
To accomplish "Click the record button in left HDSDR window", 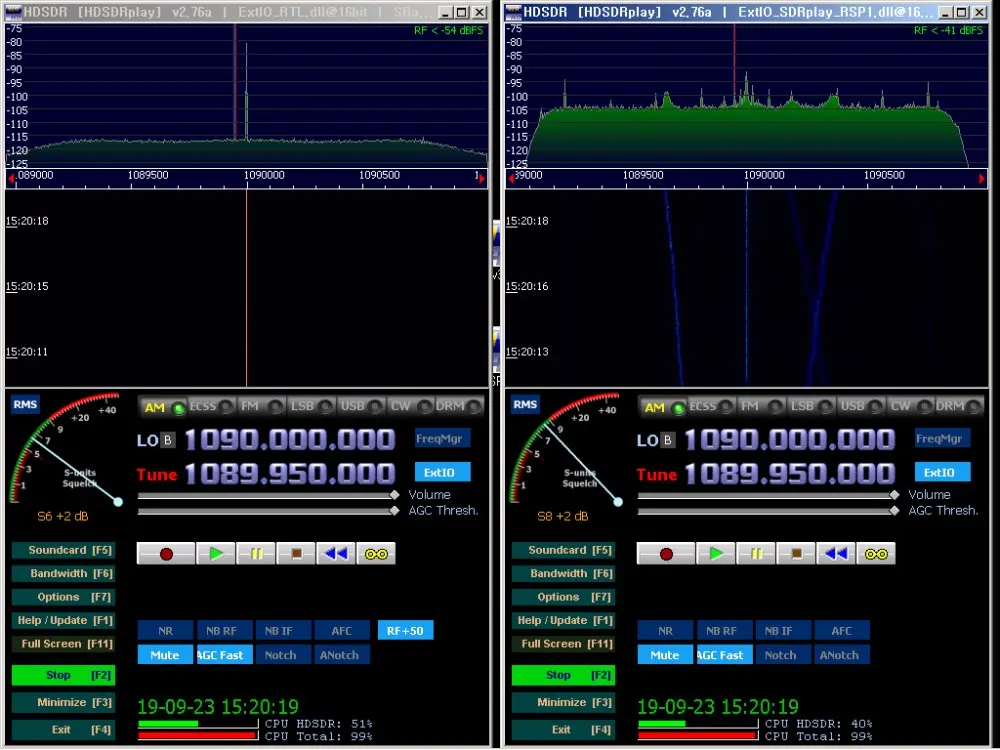I will pyautogui.click(x=166, y=554).
